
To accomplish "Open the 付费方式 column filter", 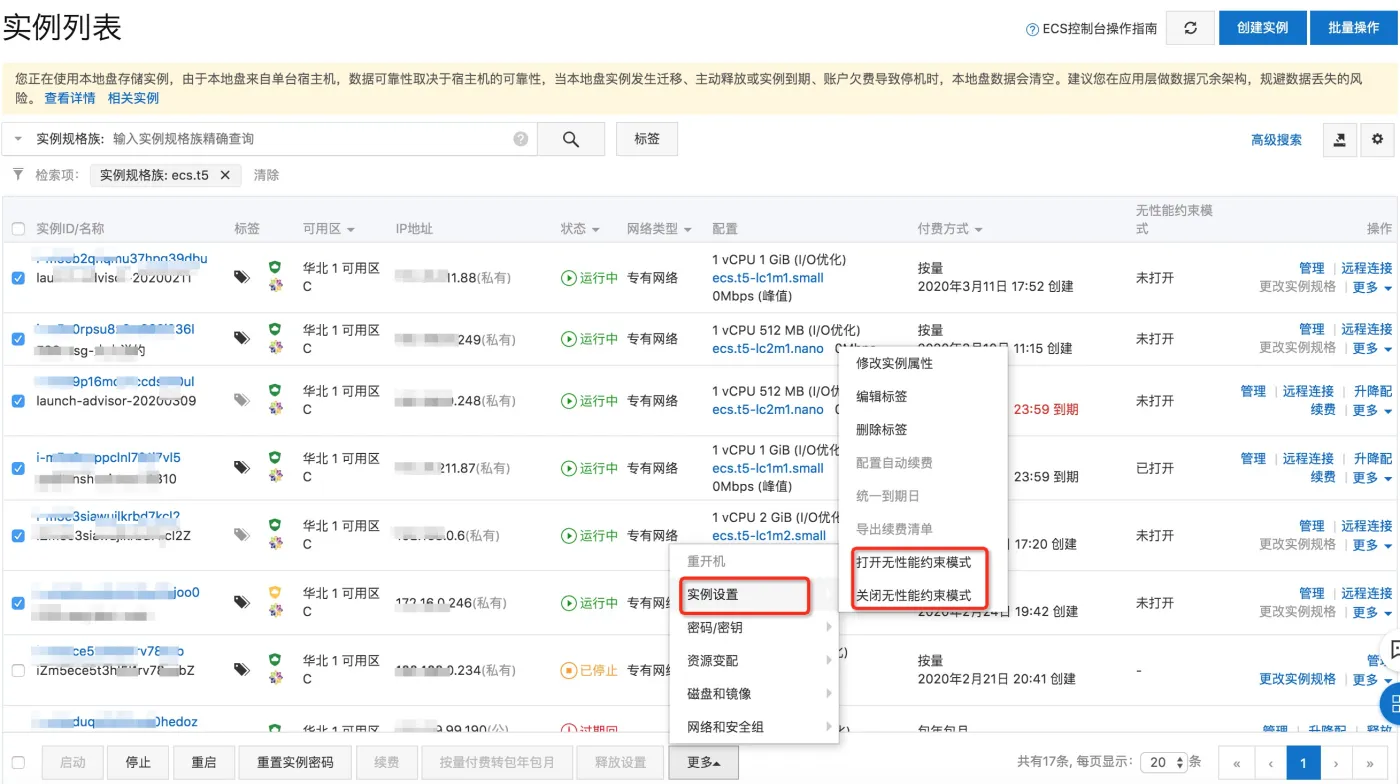I will (x=977, y=229).
